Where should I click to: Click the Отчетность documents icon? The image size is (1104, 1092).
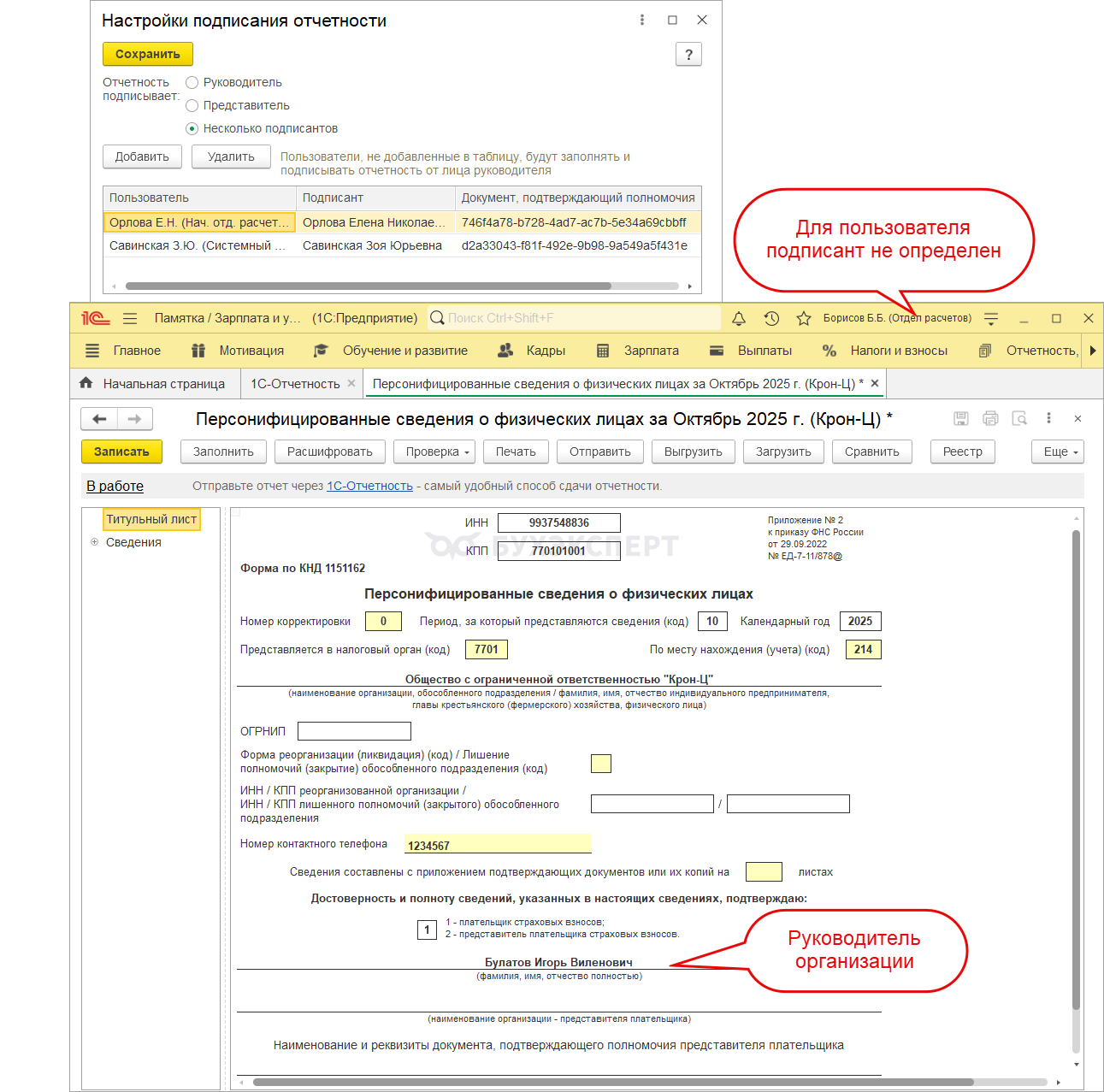point(985,351)
